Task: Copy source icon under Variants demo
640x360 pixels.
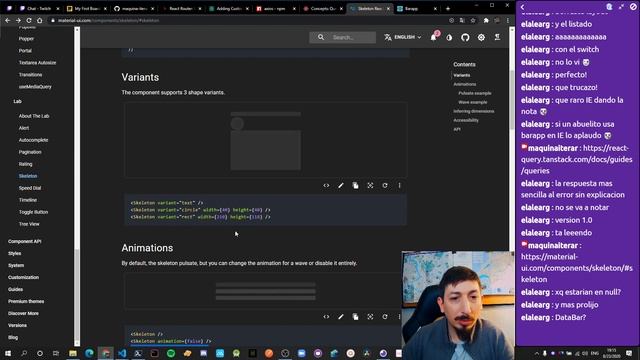Action: (x=356, y=185)
